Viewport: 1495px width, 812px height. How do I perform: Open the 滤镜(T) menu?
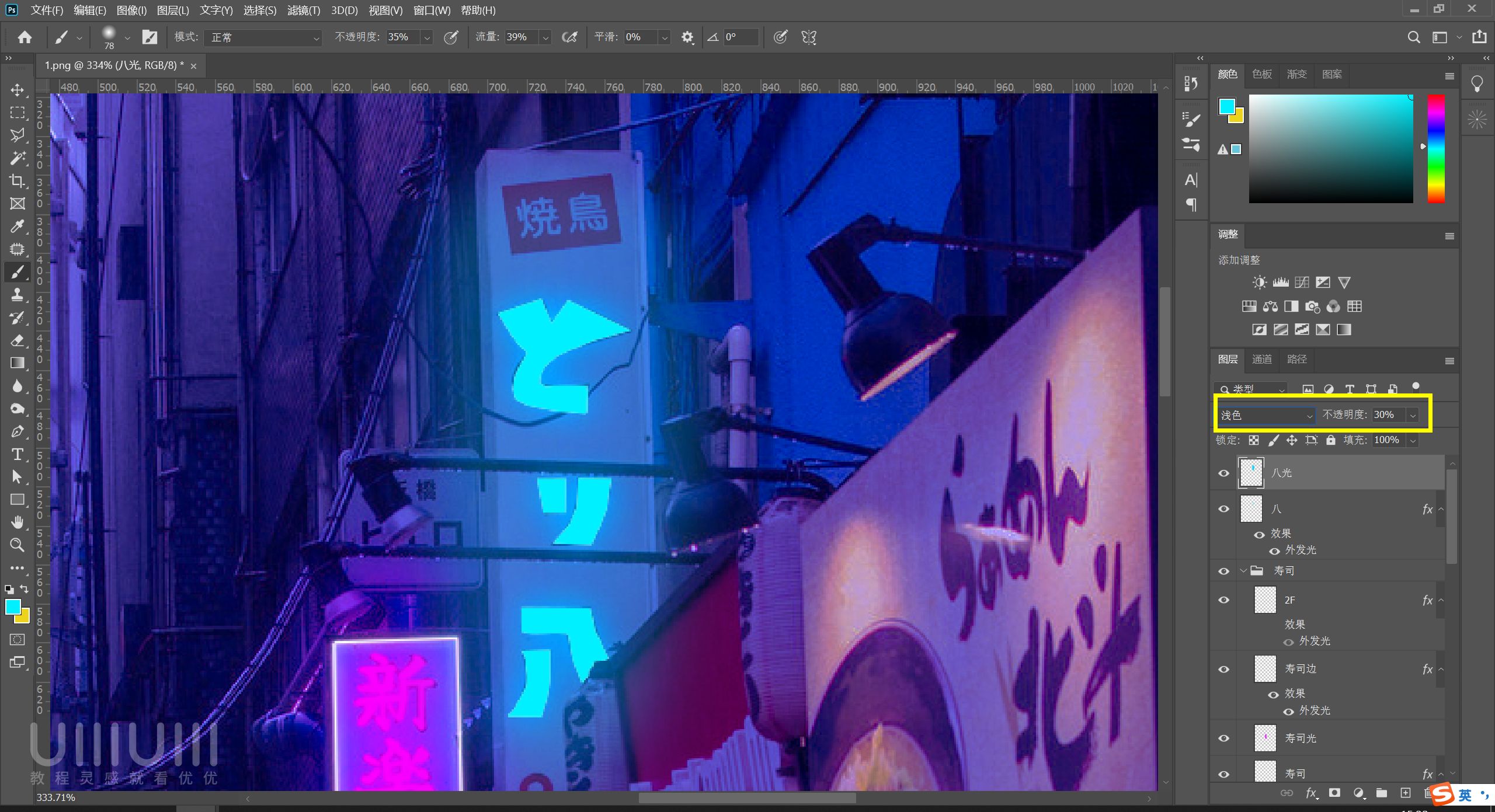[x=304, y=11]
